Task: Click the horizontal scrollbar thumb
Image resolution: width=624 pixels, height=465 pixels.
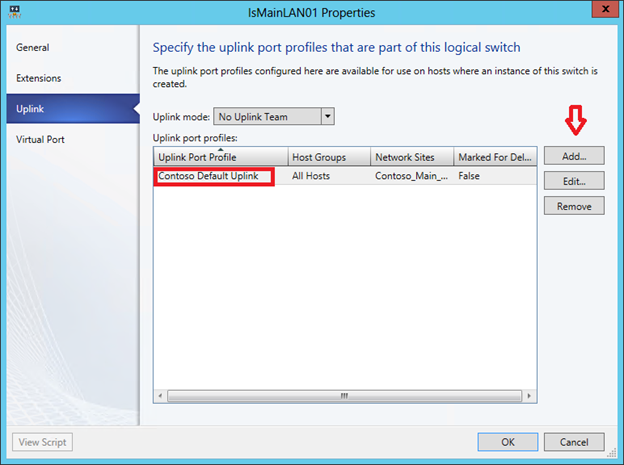Action: pos(344,396)
